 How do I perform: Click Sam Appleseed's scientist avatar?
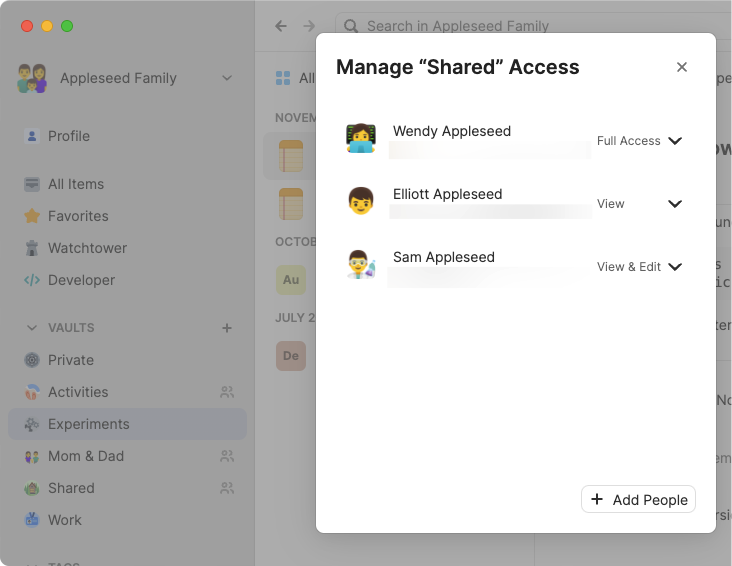pos(361,264)
